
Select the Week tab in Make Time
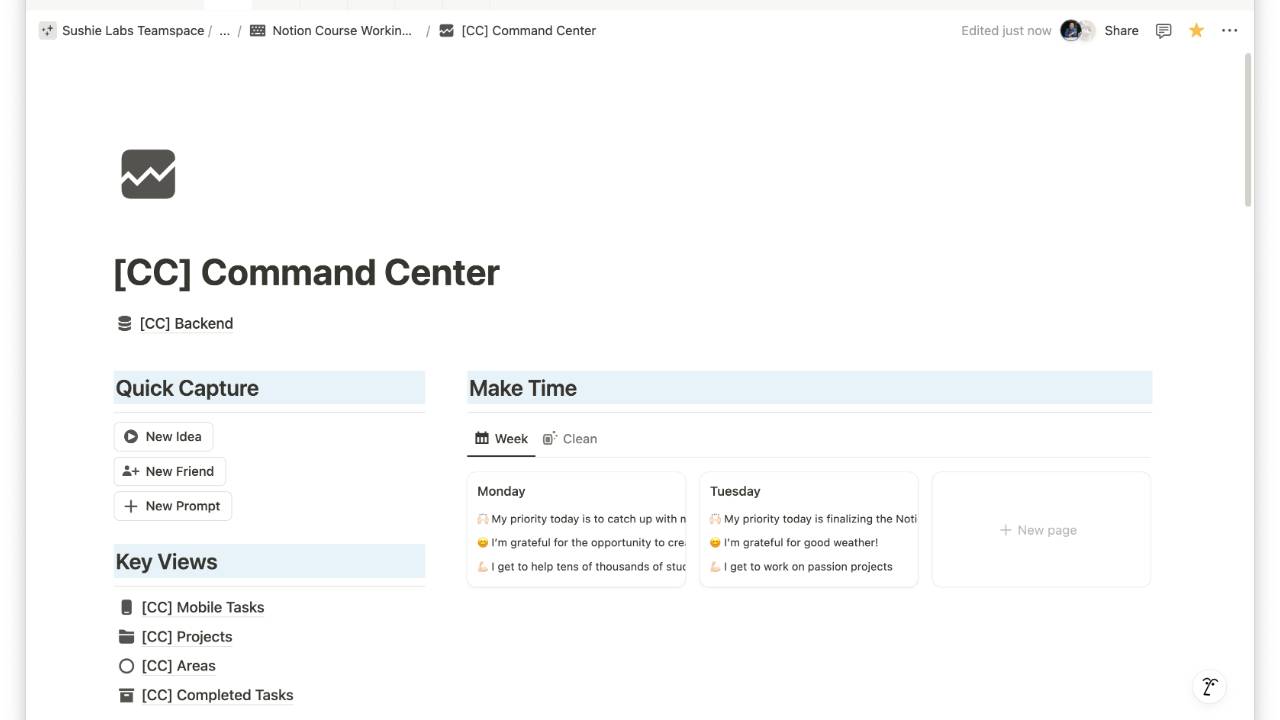point(500,438)
